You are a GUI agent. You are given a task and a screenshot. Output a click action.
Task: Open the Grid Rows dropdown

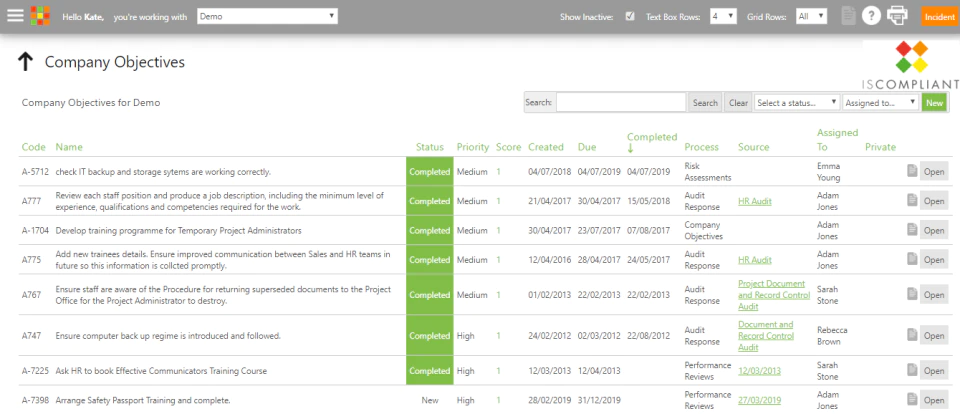[x=811, y=17]
